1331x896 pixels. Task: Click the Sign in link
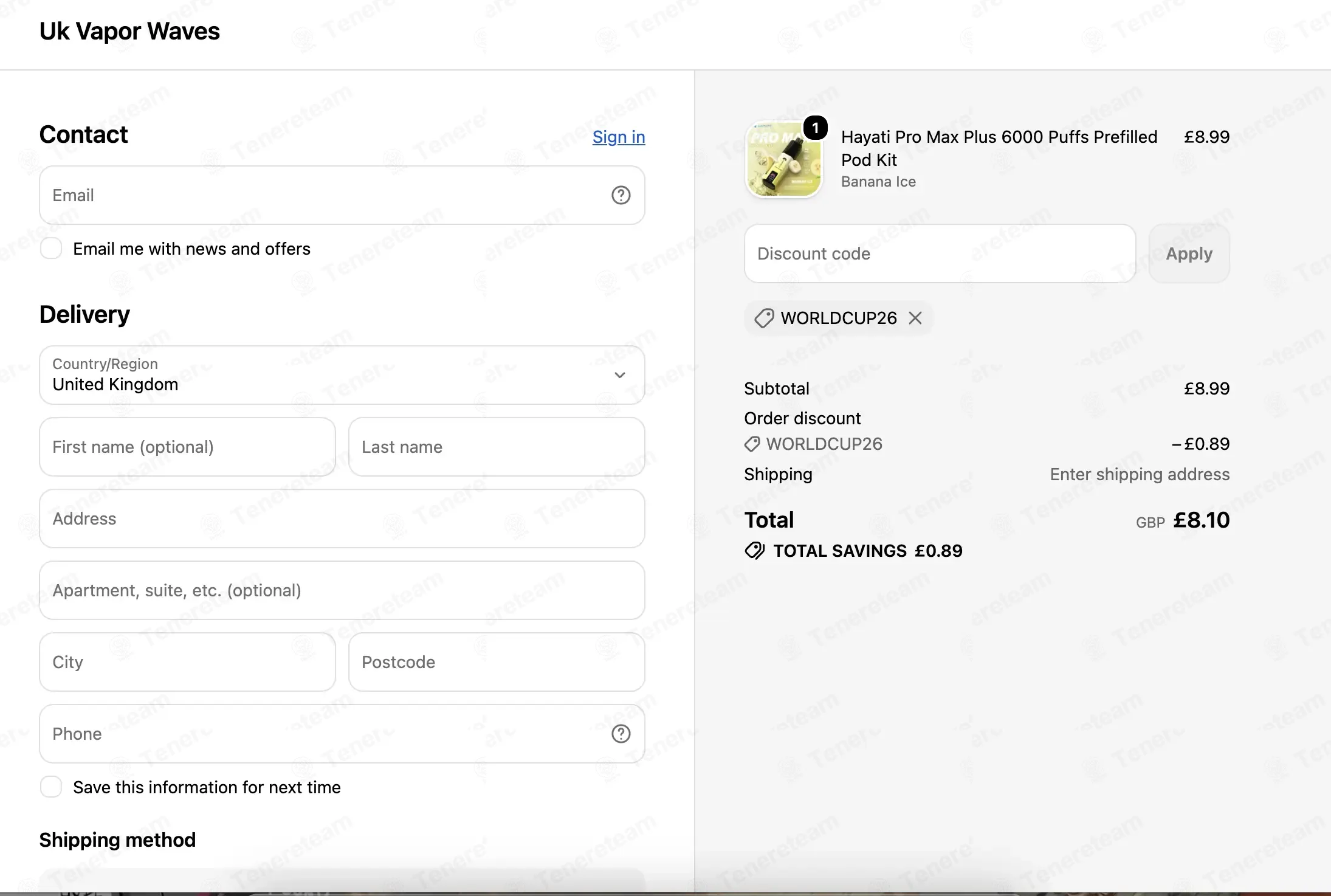pyautogui.click(x=619, y=137)
